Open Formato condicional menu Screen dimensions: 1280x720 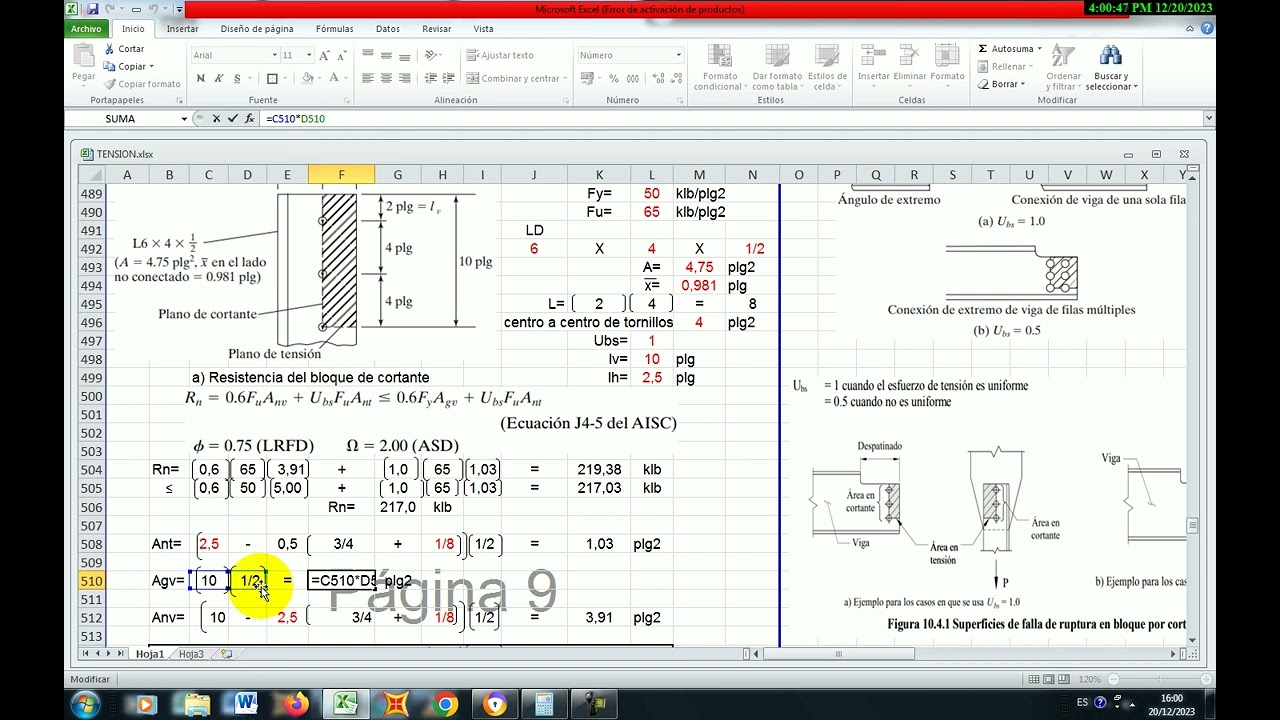719,68
